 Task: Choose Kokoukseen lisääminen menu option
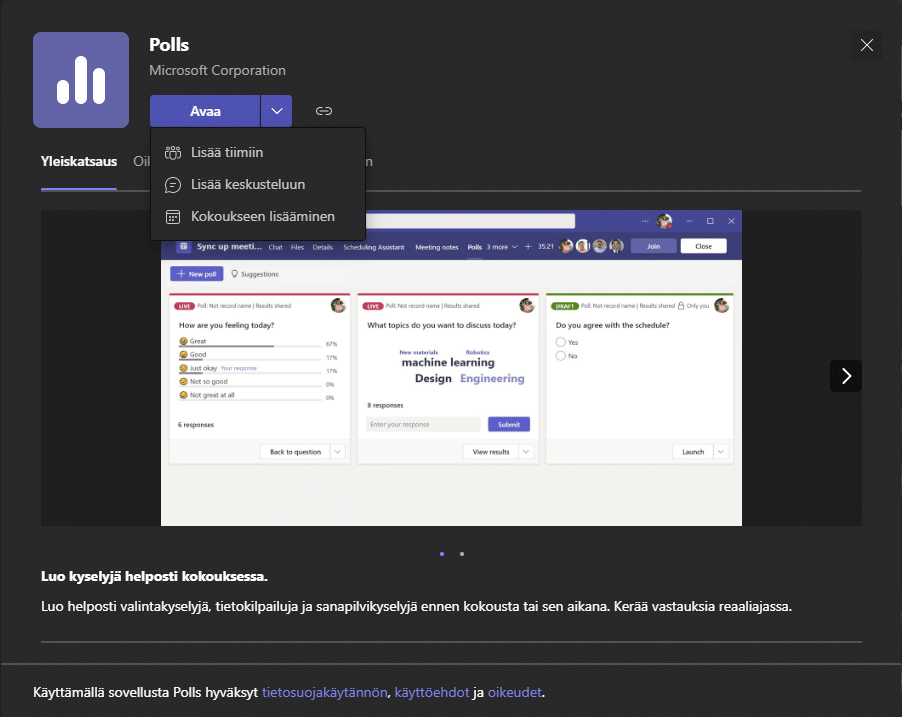click(x=258, y=217)
